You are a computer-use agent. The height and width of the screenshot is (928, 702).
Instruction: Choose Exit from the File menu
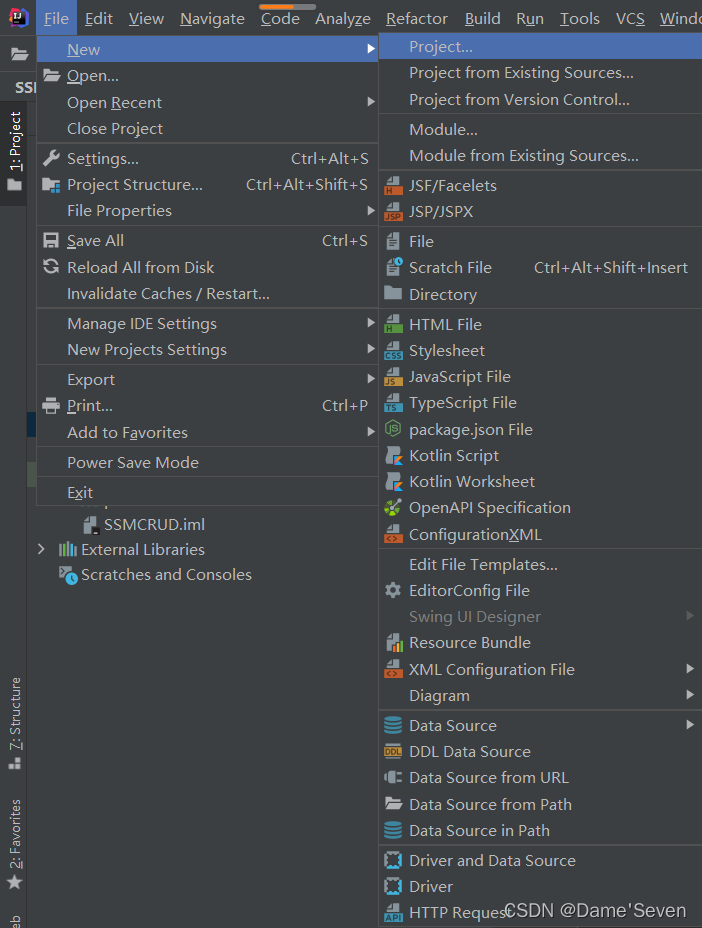point(207,492)
